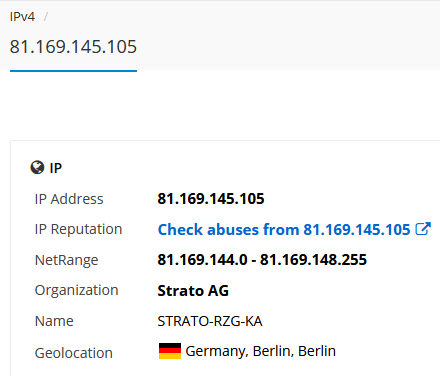Go to IPv4 breadcrumb
This screenshot has height=376, width=440.
(x=22, y=17)
